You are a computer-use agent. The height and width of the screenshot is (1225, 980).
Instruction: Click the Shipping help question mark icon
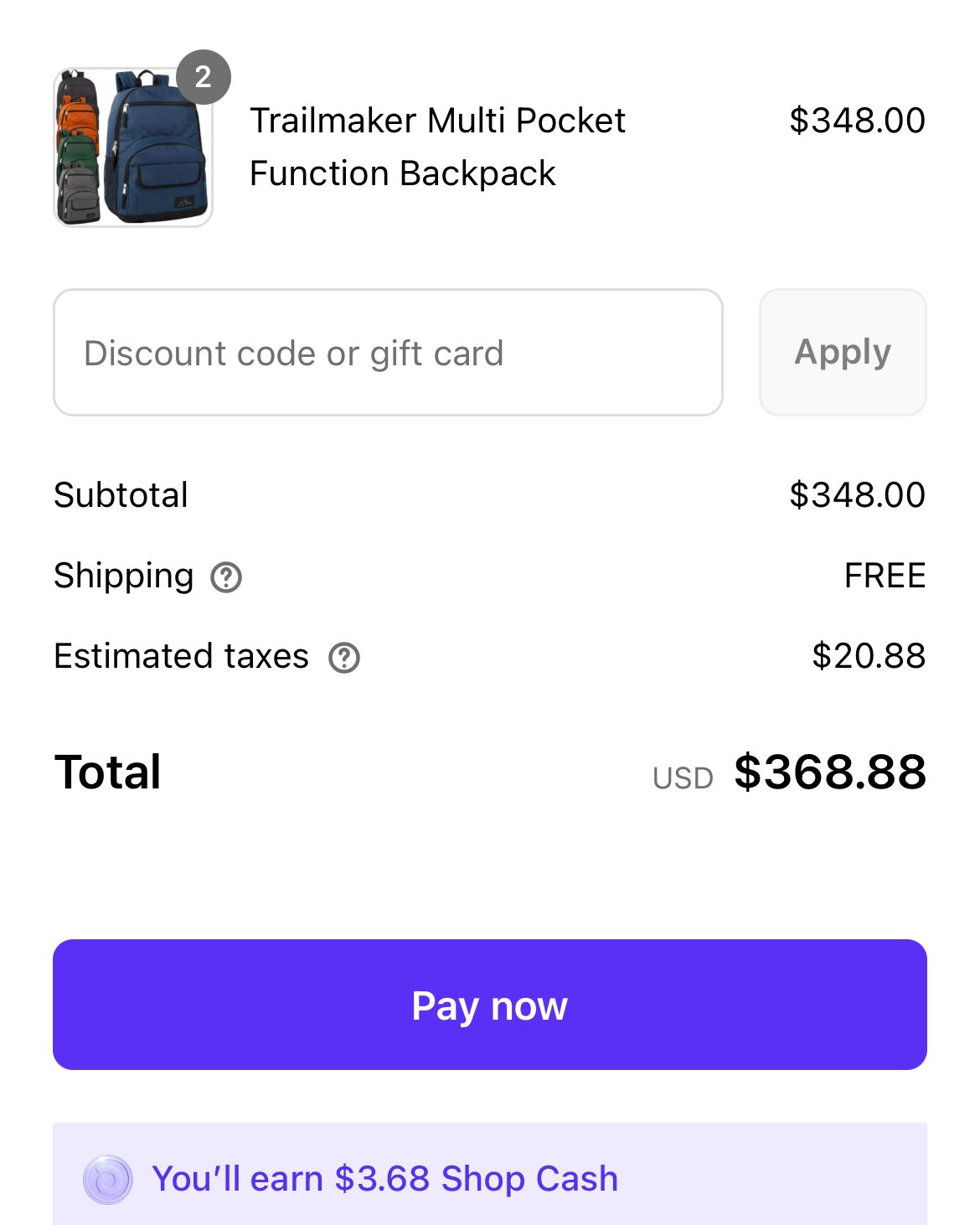click(226, 577)
